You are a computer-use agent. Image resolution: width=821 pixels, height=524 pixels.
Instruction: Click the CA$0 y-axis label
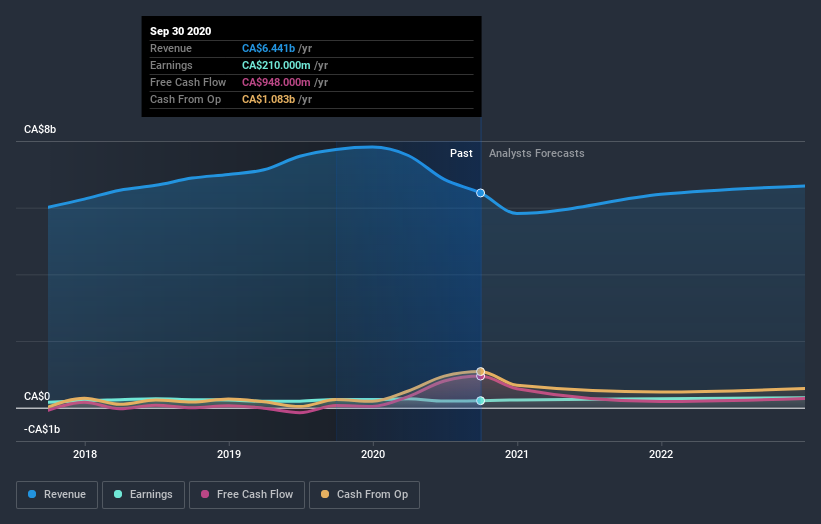point(37,396)
